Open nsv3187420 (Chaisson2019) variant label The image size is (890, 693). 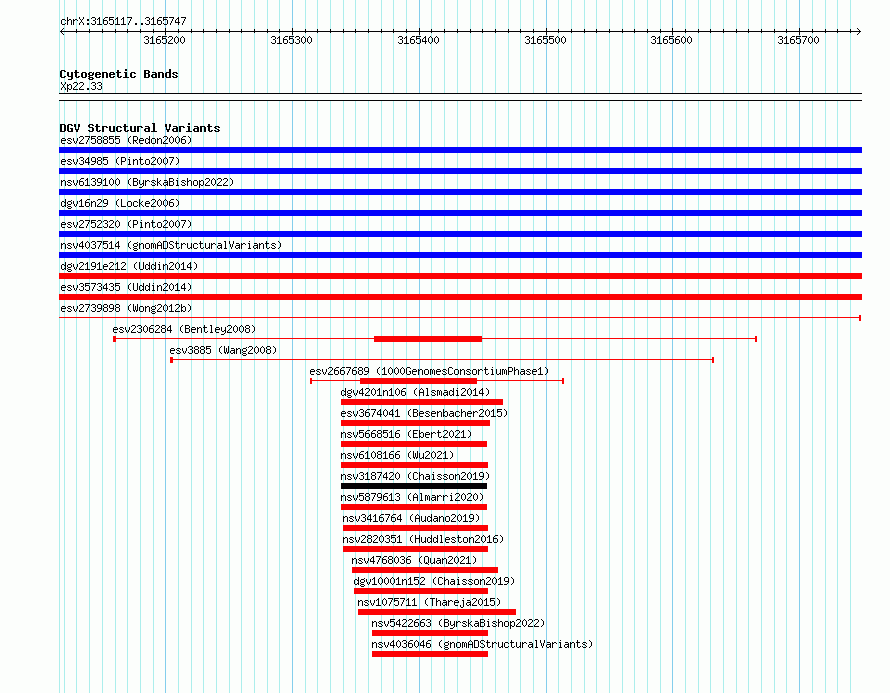click(x=415, y=476)
